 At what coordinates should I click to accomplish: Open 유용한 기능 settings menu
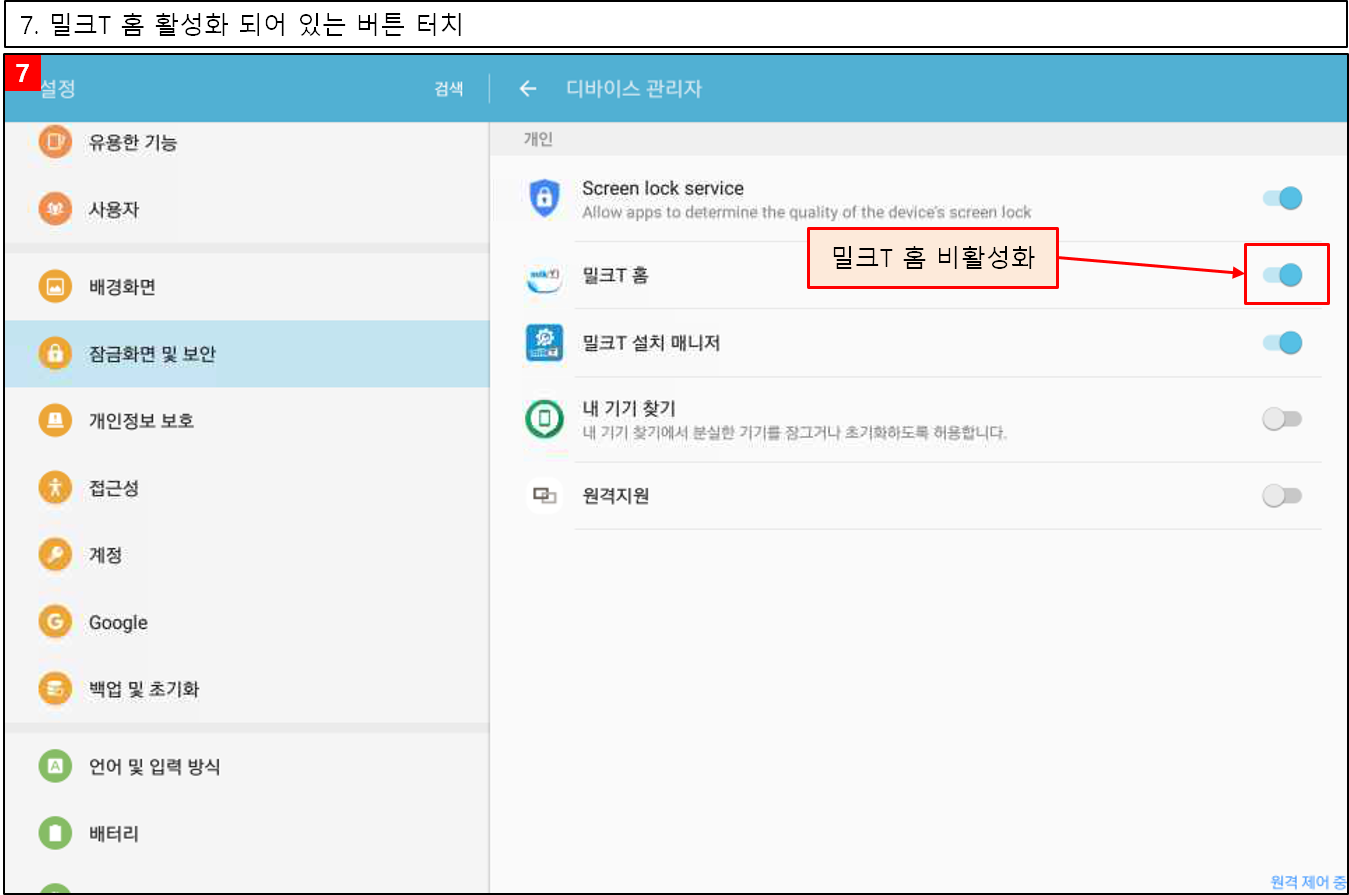247,142
